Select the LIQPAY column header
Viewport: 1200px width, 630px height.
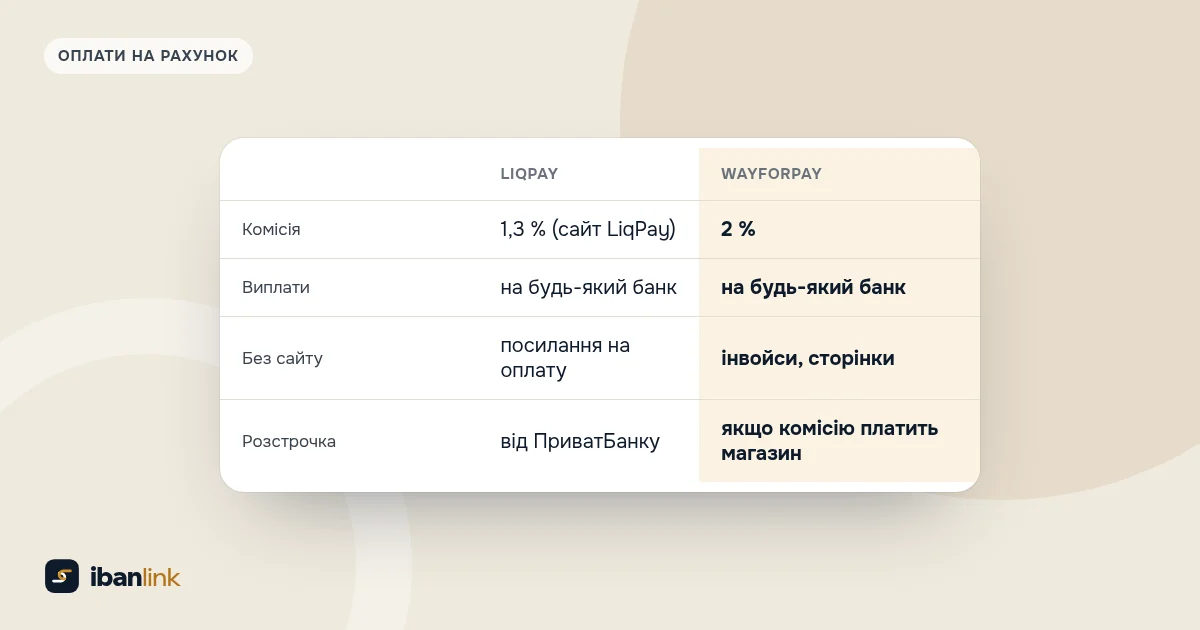click(x=529, y=174)
